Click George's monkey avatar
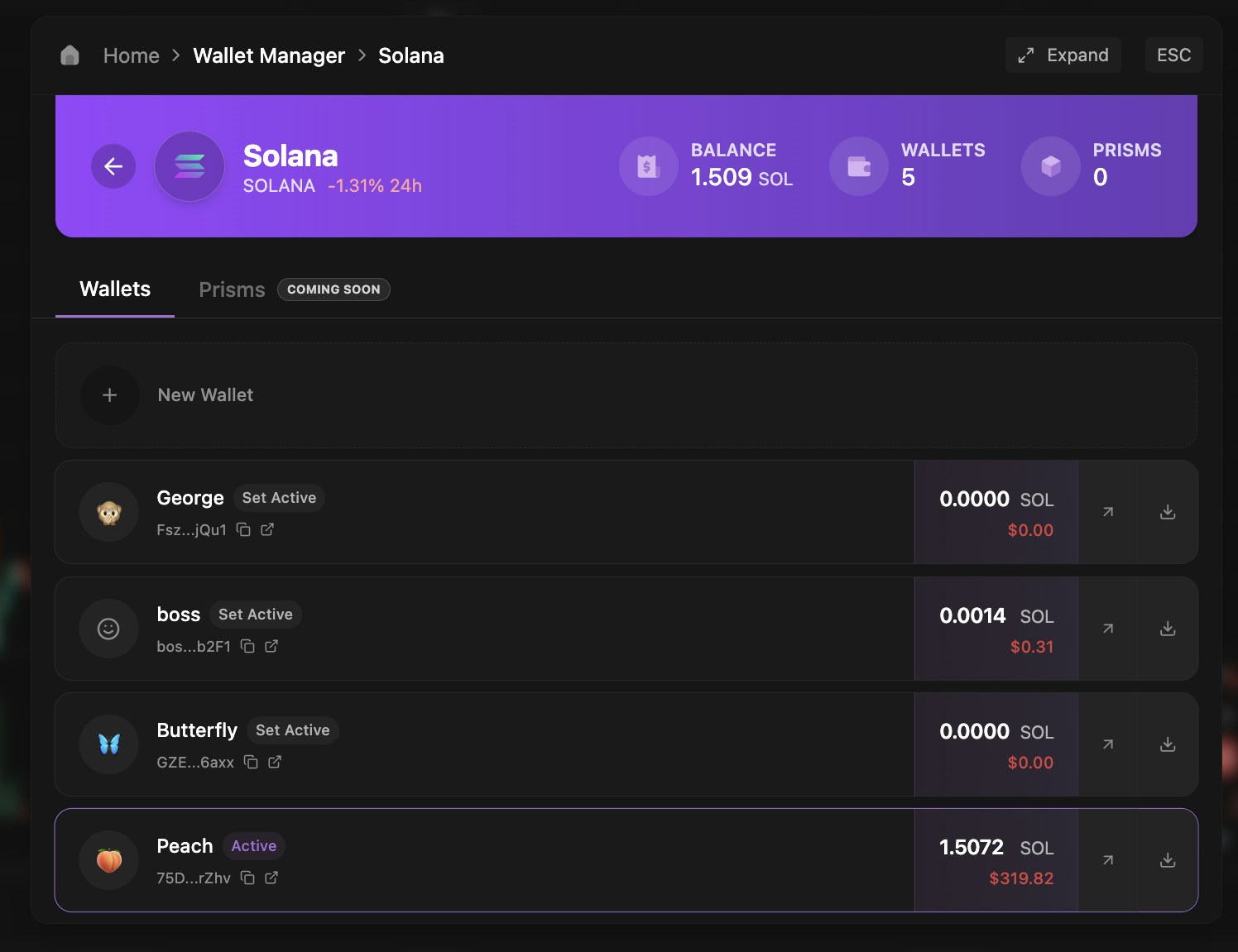This screenshot has width=1238, height=952. (x=108, y=512)
